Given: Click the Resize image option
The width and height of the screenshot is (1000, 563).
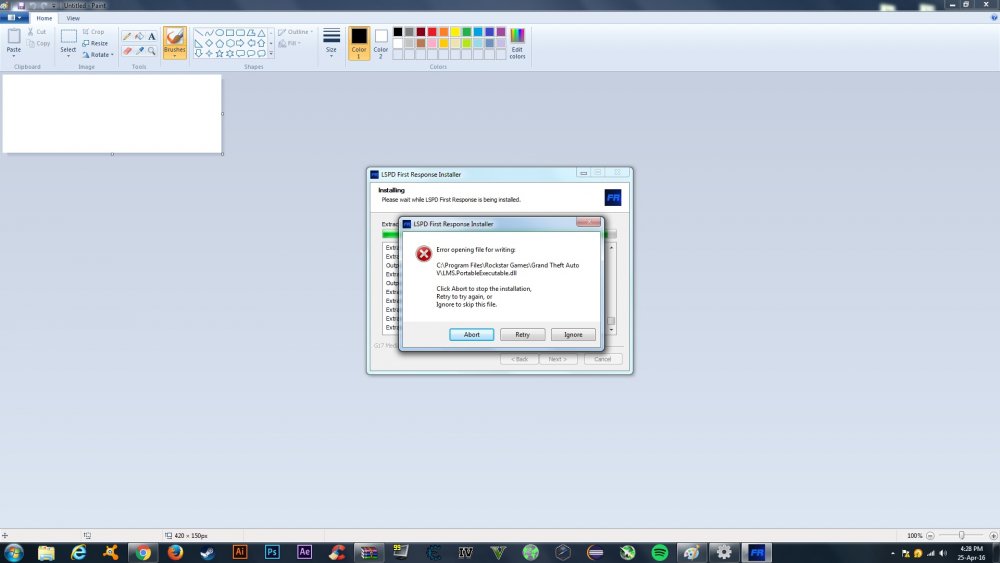Looking at the screenshot, I should pos(95,43).
